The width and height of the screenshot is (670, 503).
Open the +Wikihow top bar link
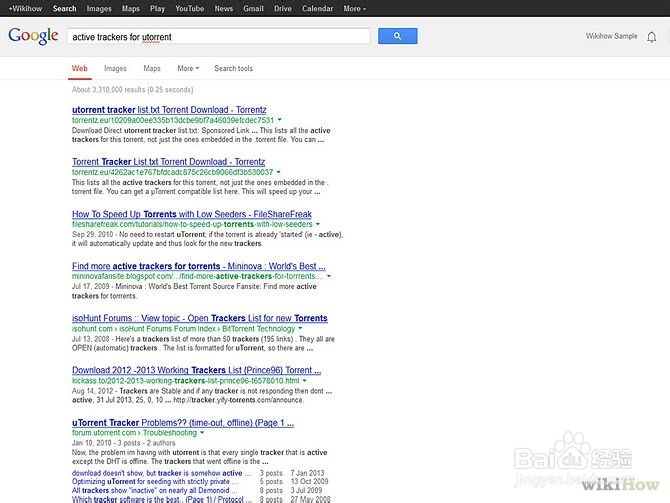pyautogui.click(x=25, y=9)
